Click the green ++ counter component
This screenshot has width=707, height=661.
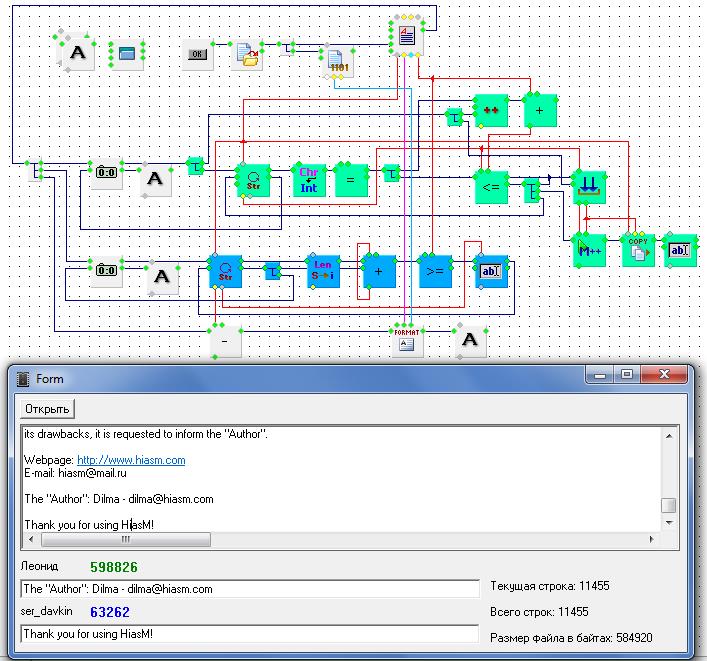click(x=490, y=111)
